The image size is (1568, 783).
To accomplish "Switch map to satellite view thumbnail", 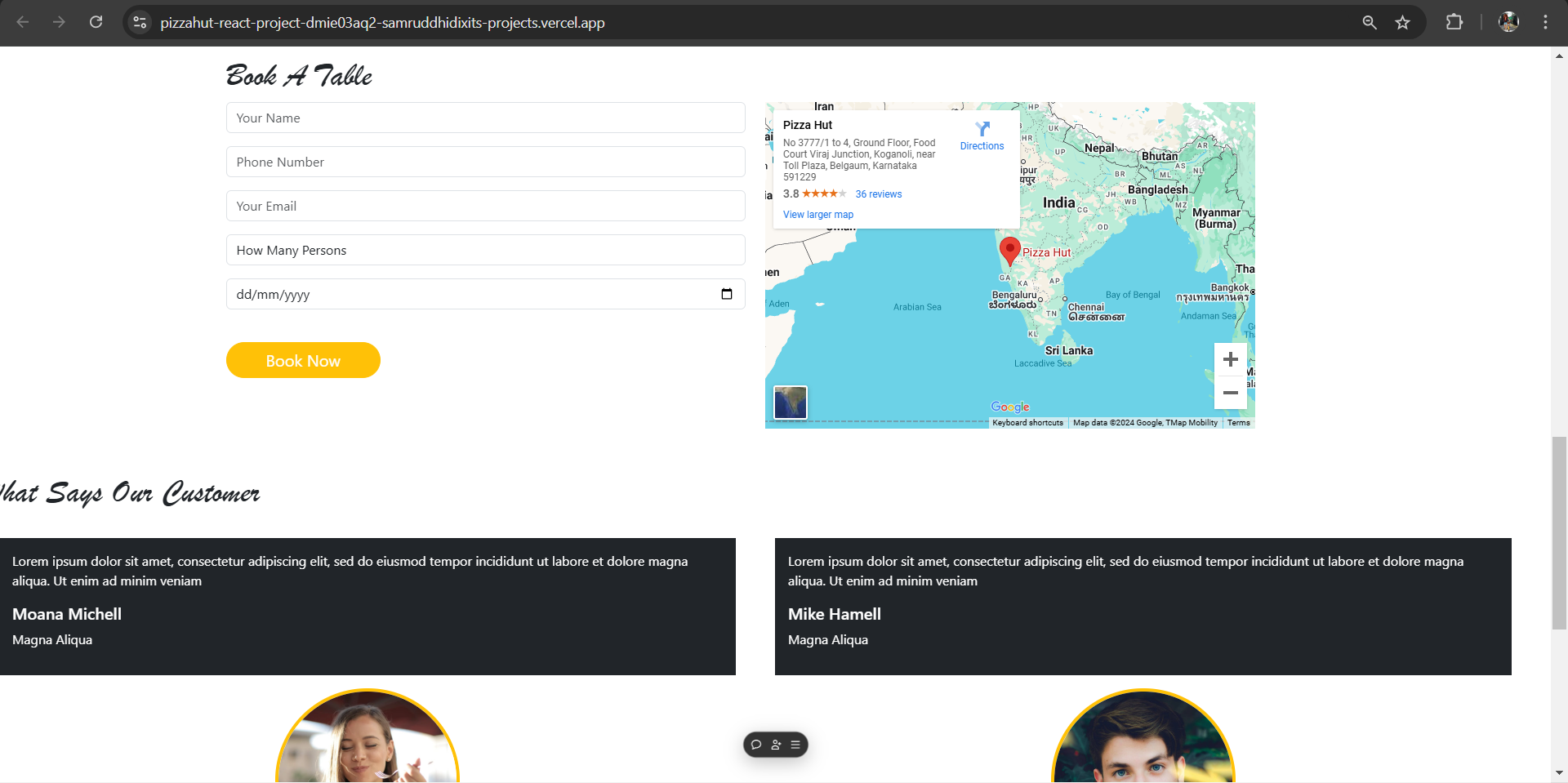I will (790, 403).
